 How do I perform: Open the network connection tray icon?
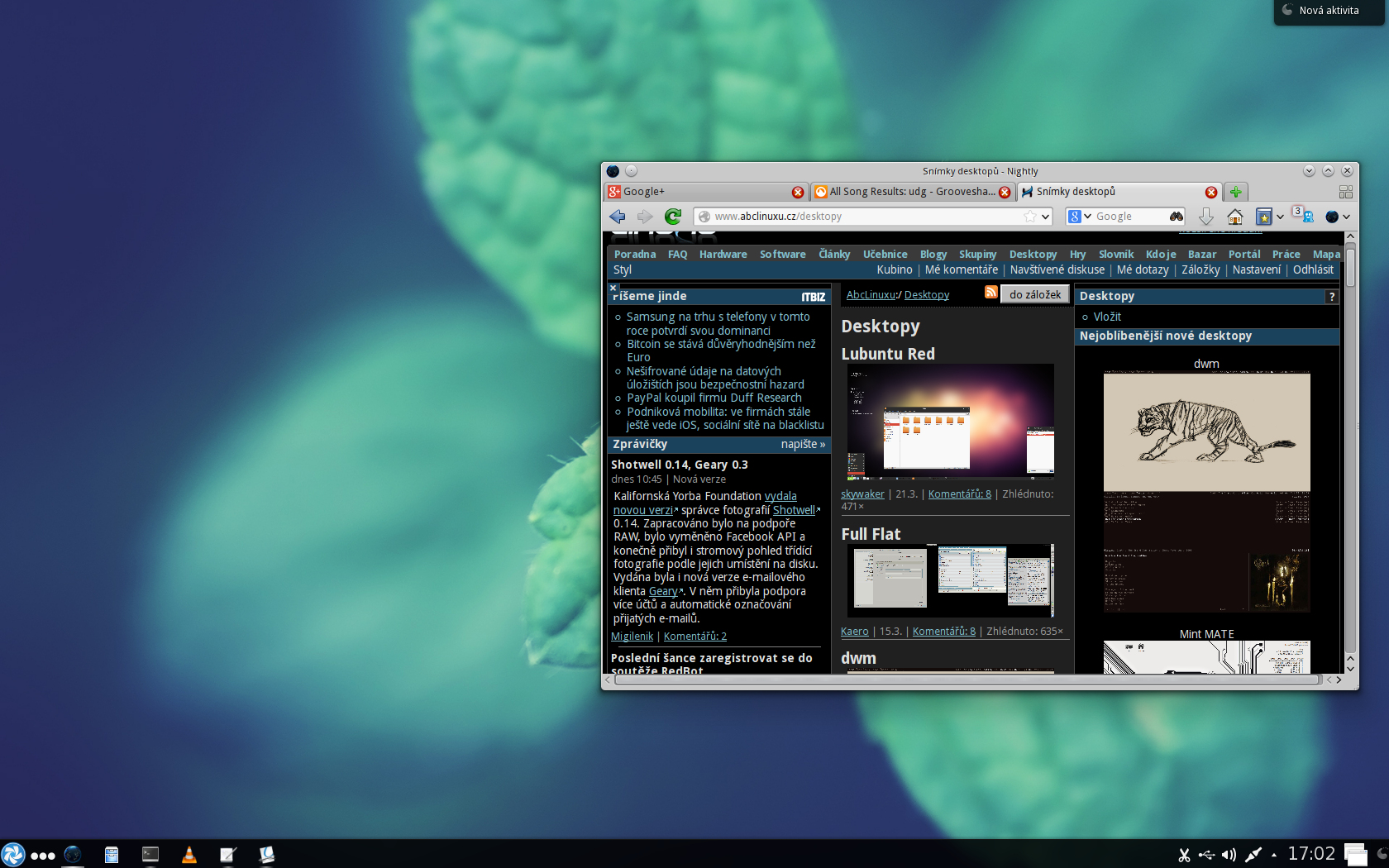coord(1253,855)
